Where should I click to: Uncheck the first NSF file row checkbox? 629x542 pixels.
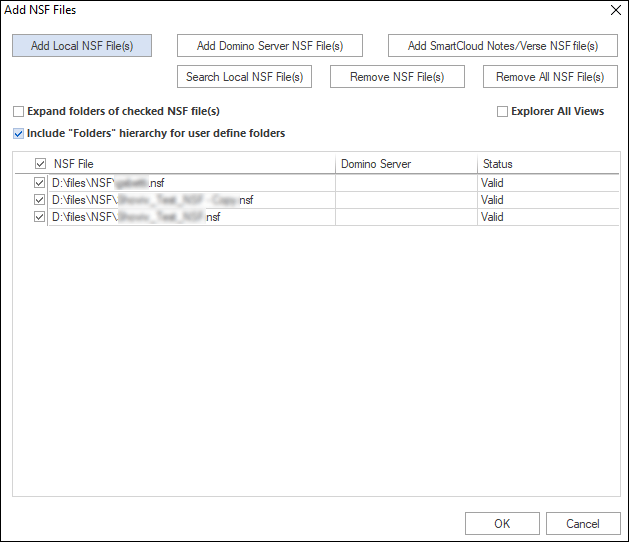[39, 183]
